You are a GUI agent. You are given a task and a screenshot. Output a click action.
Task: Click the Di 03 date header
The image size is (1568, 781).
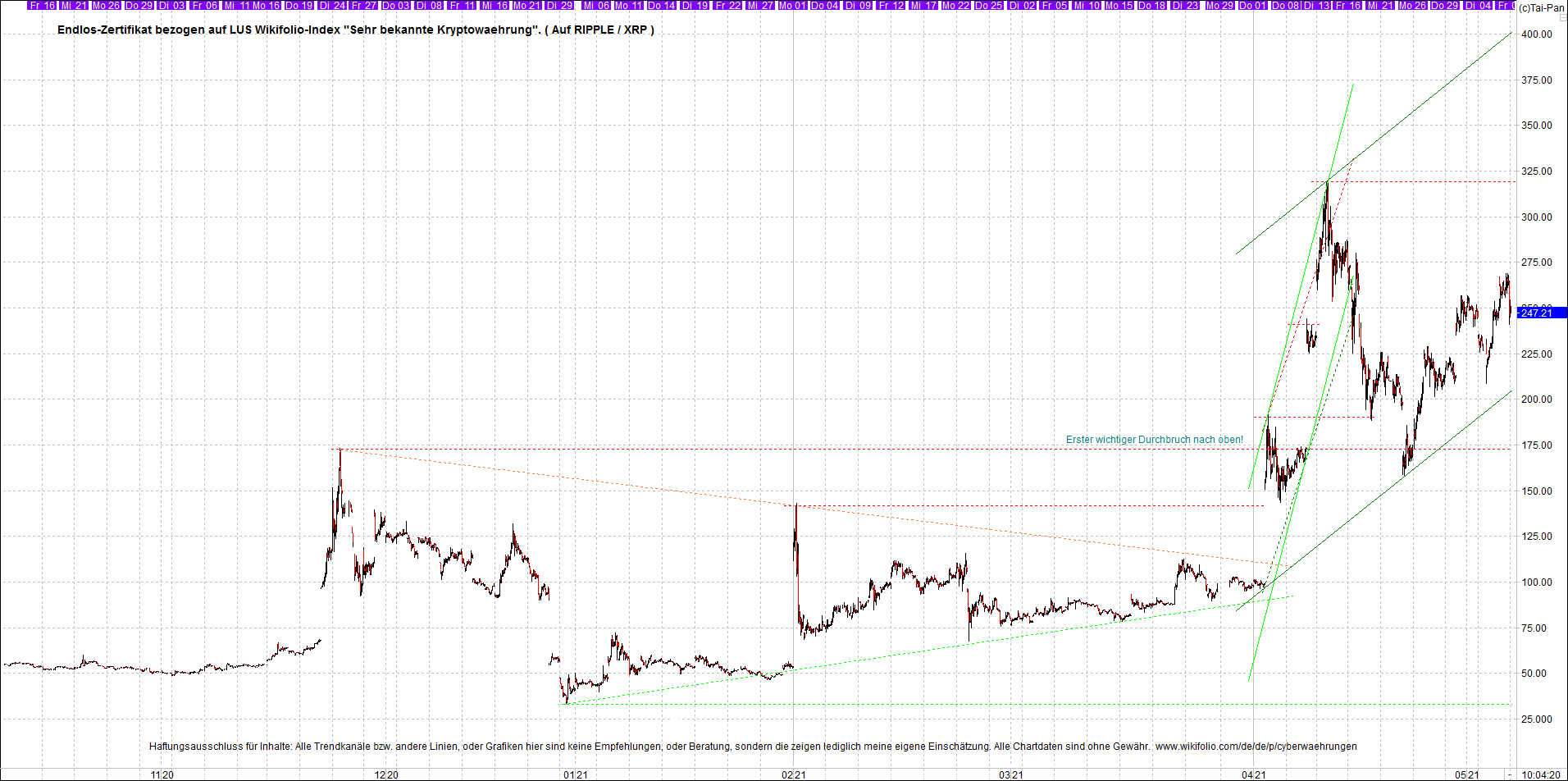[170, 5]
